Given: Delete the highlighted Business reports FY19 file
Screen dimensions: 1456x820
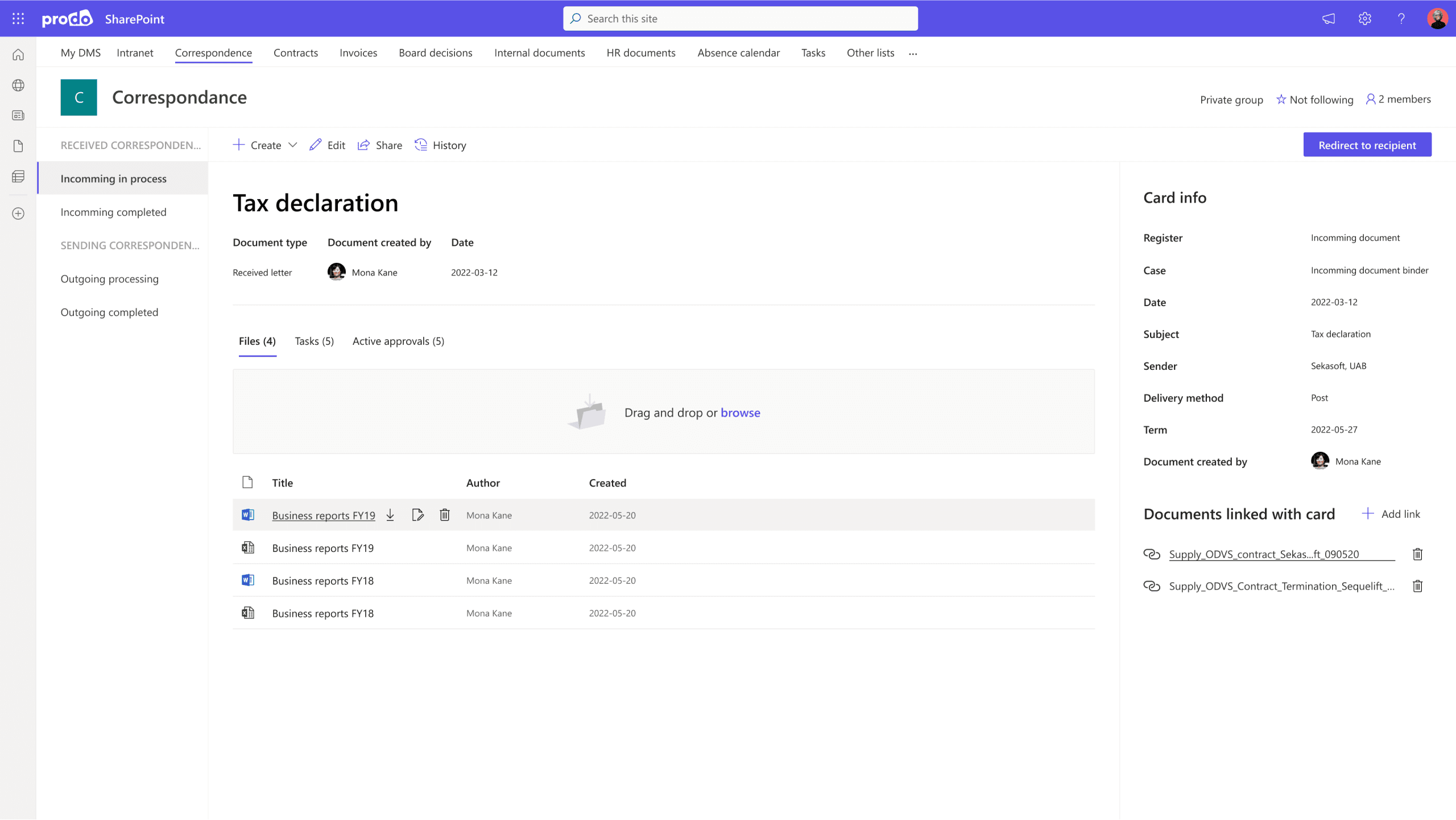Looking at the screenshot, I should pyautogui.click(x=445, y=515).
